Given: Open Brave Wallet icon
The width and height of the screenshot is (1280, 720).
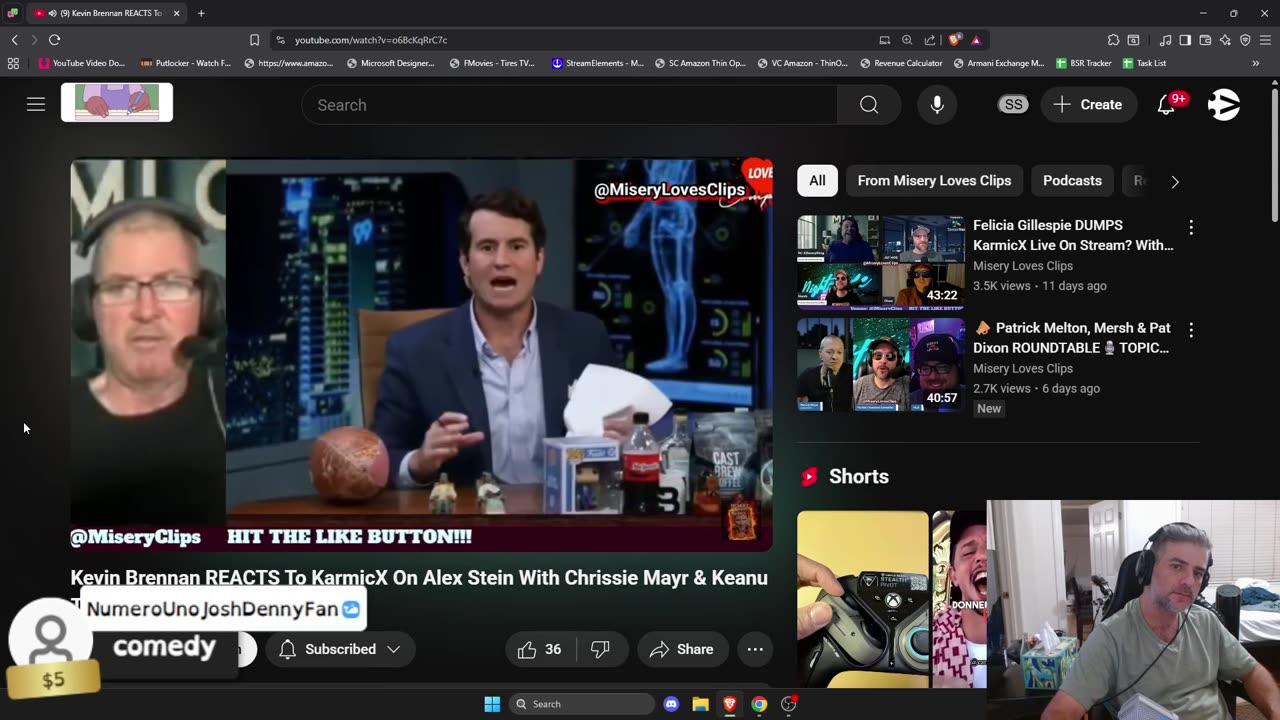Looking at the screenshot, I should (1205, 40).
